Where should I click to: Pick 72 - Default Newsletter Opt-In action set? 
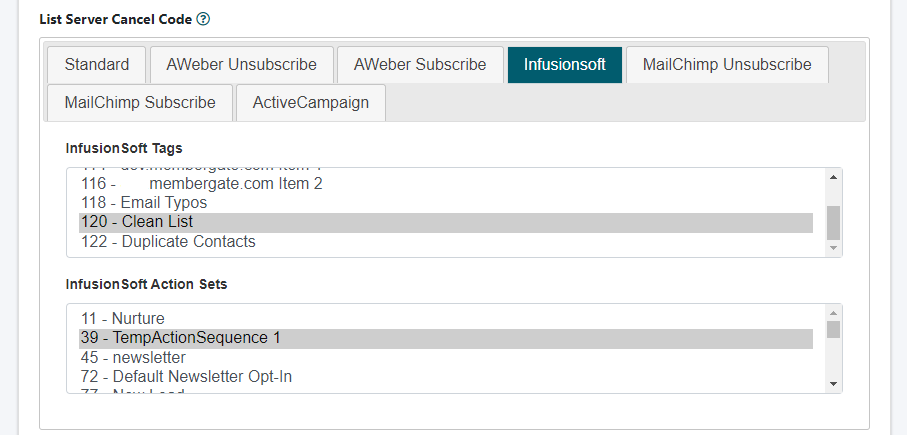point(445,377)
